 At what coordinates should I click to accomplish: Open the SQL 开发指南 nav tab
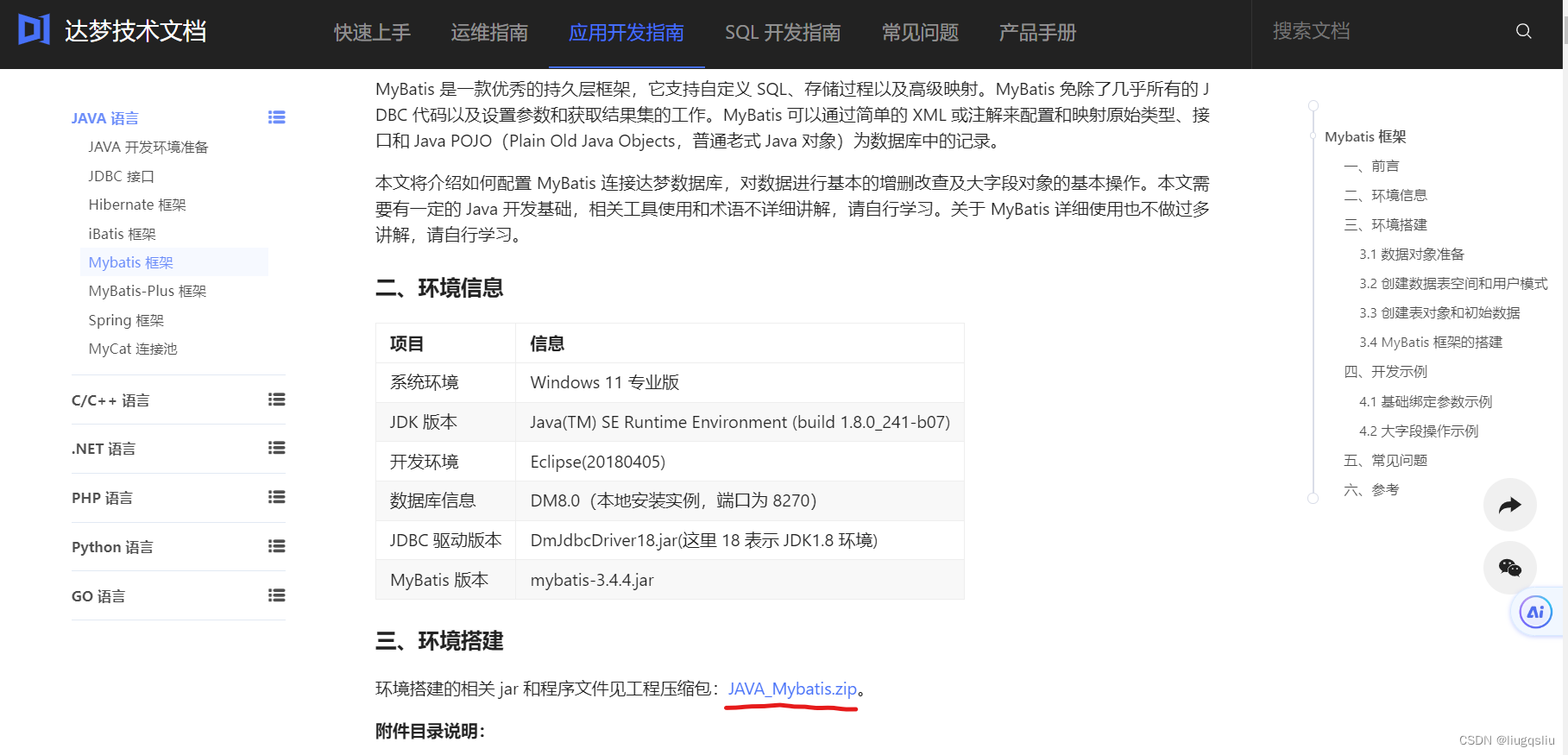pos(783,33)
